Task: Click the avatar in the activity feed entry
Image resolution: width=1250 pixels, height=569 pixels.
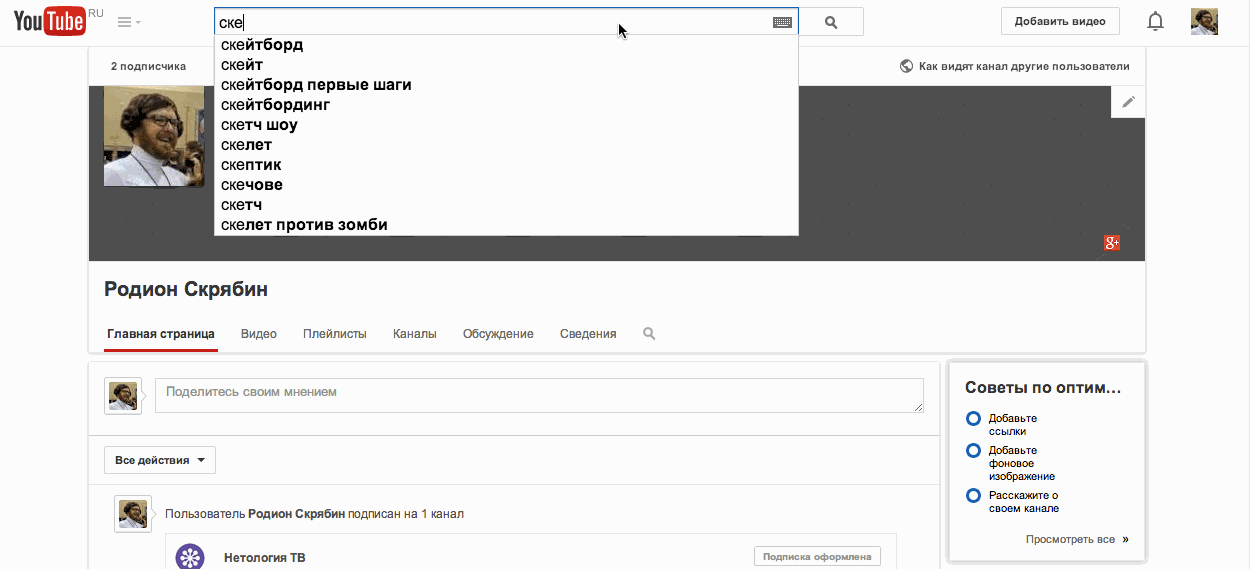Action: [133, 514]
